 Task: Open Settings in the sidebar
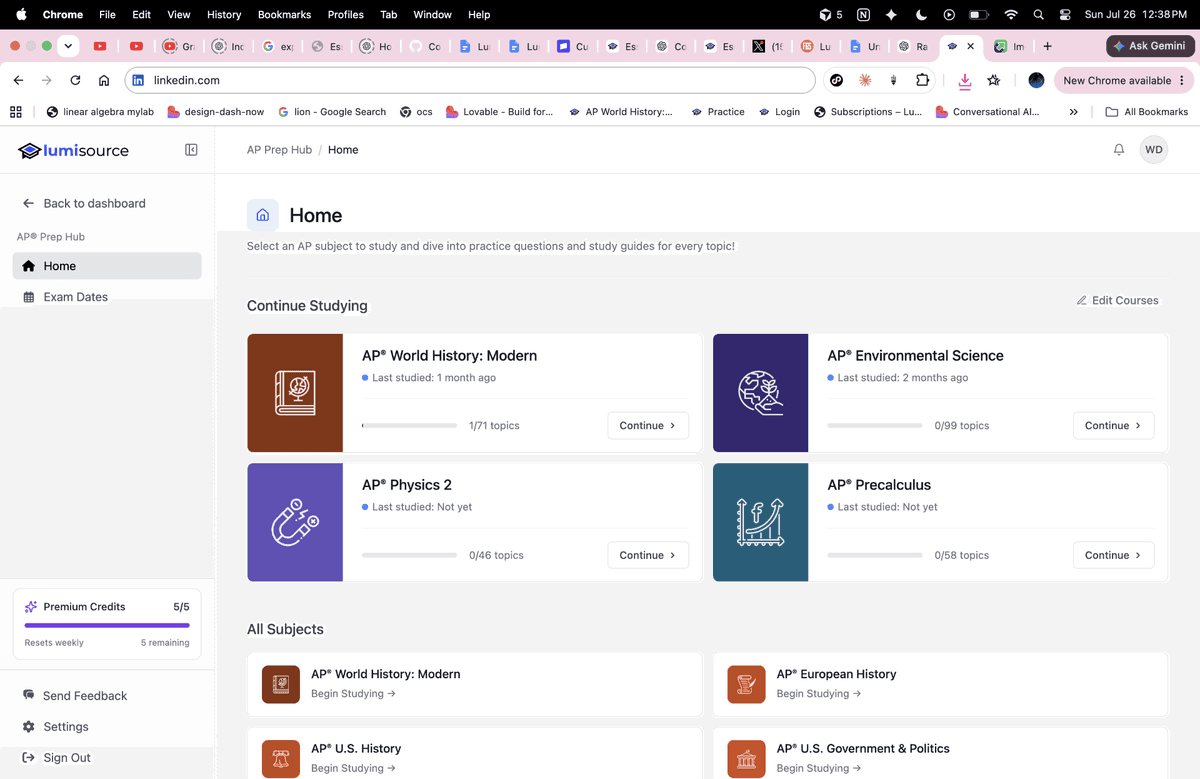(56, 727)
